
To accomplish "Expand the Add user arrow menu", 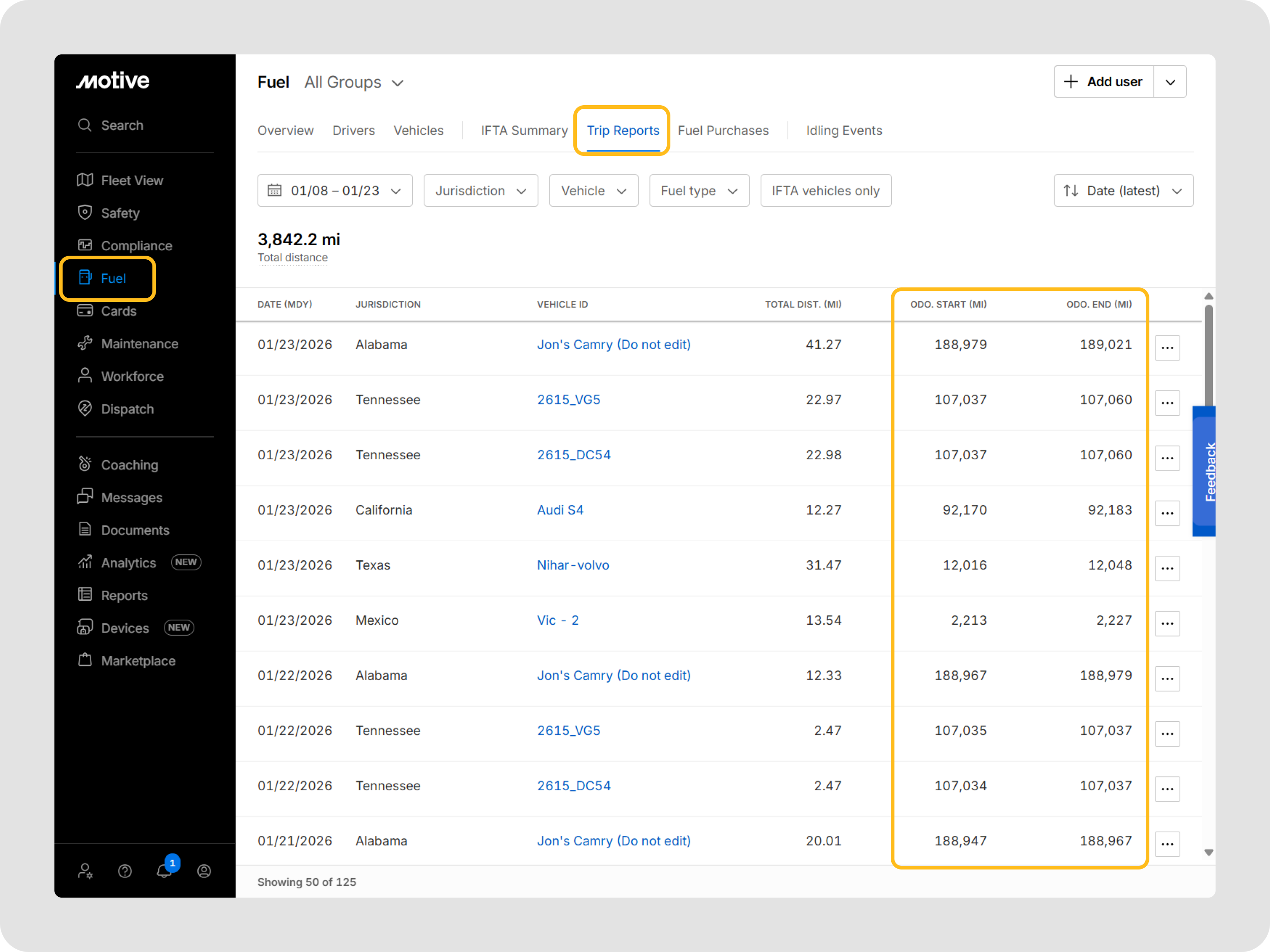I will (1170, 82).
